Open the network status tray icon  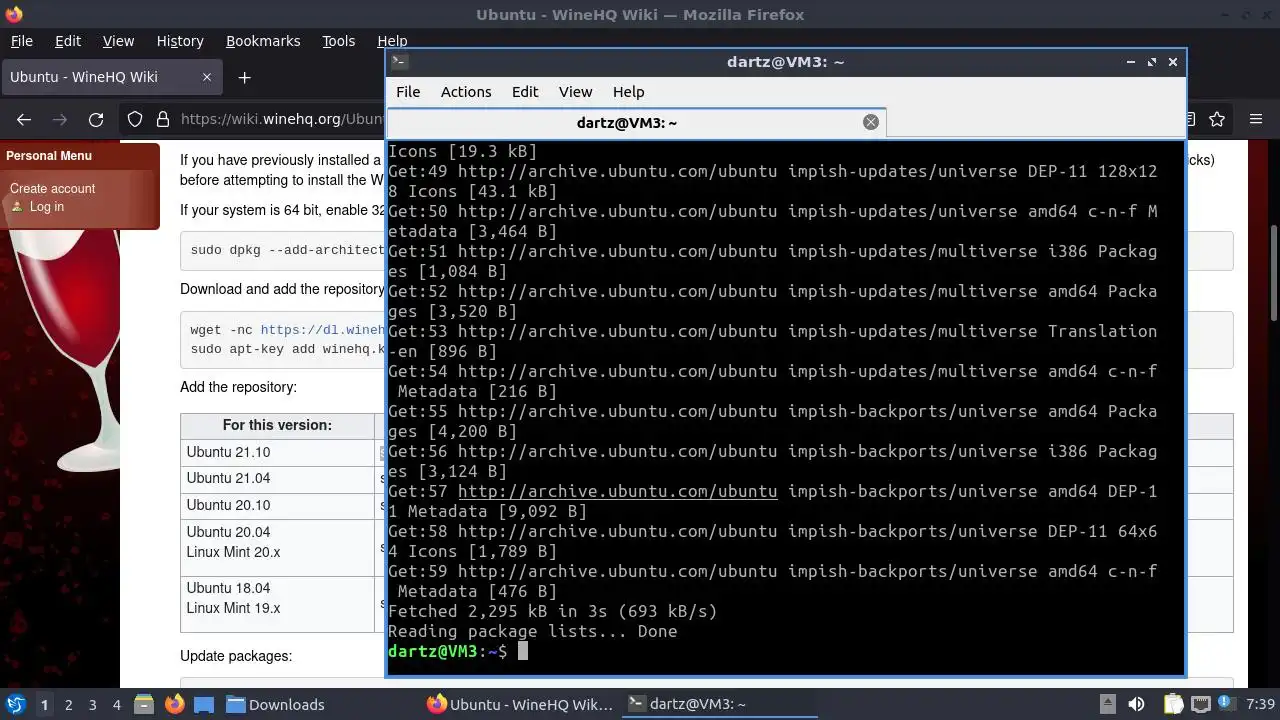point(1201,704)
